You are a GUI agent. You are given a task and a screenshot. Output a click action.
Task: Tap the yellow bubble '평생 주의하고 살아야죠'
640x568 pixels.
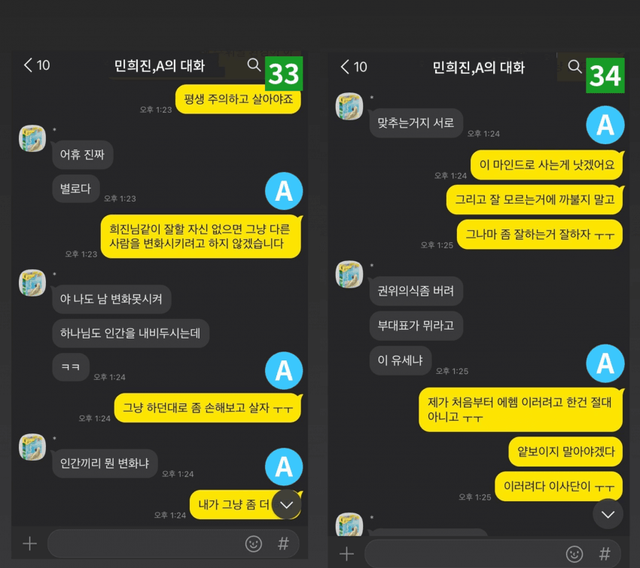click(238, 99)
